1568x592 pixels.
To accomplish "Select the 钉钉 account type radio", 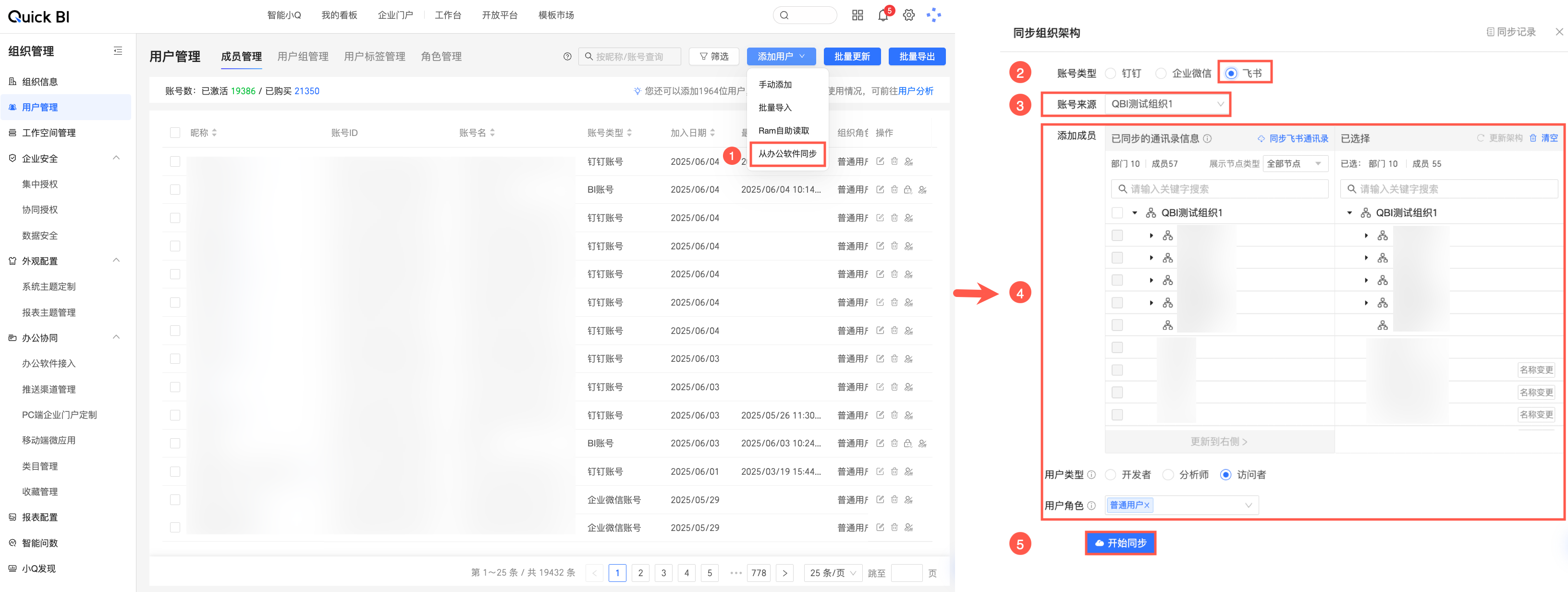I will tap(1111, 74).
